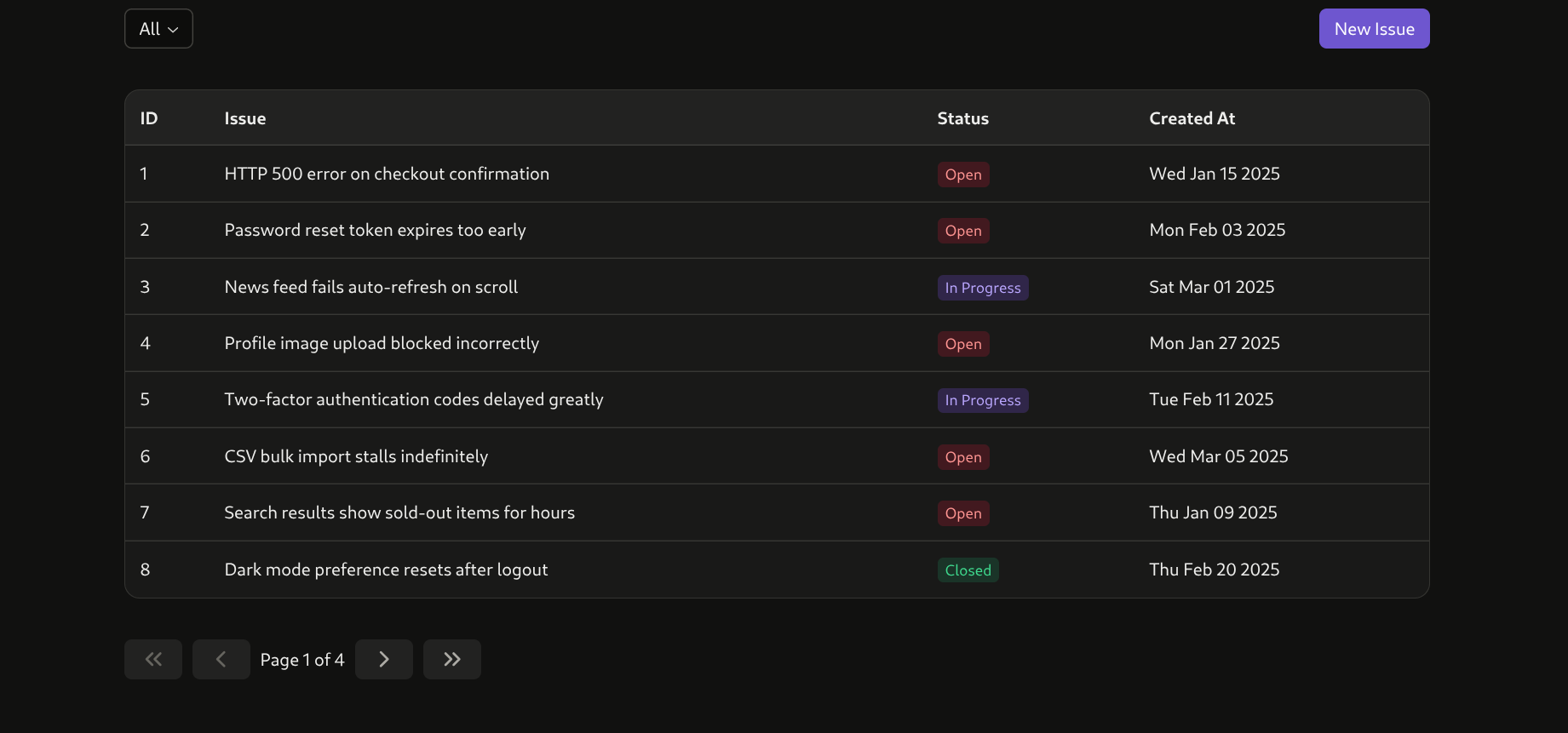Open Two-factor authentication codes delayed greatly

413,399
